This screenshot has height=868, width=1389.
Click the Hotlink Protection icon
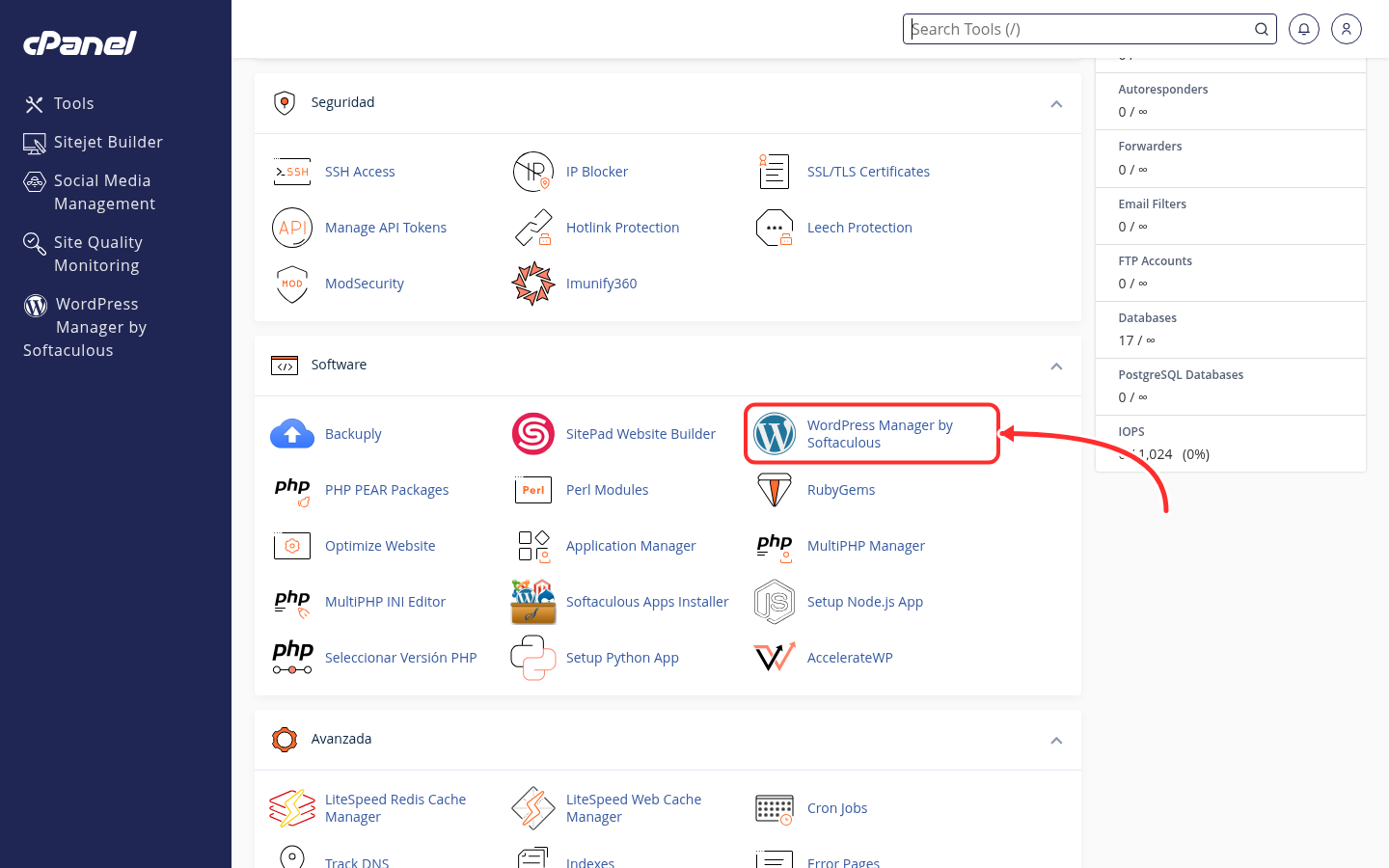click(533, 228)
